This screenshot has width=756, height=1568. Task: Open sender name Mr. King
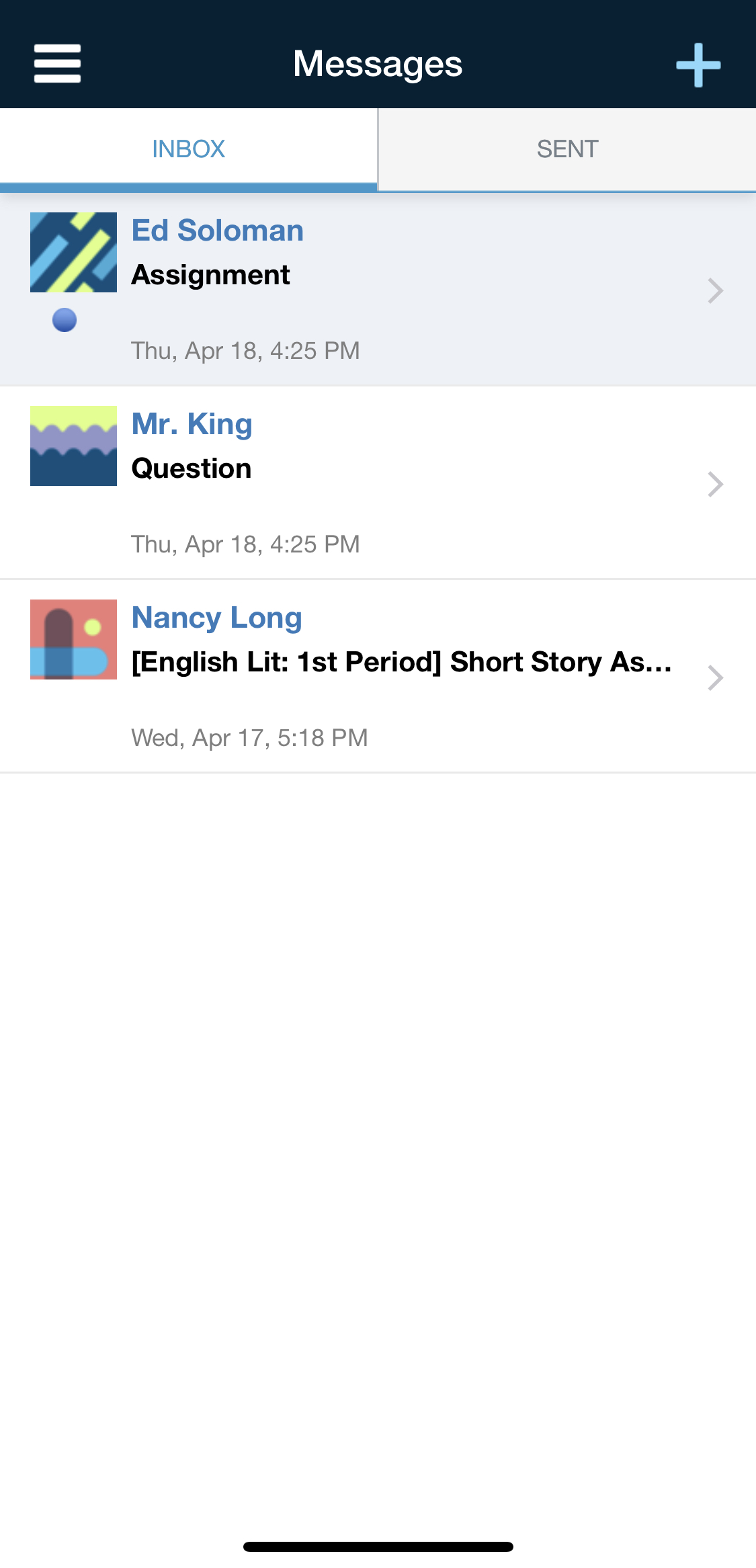click(192, 424)
